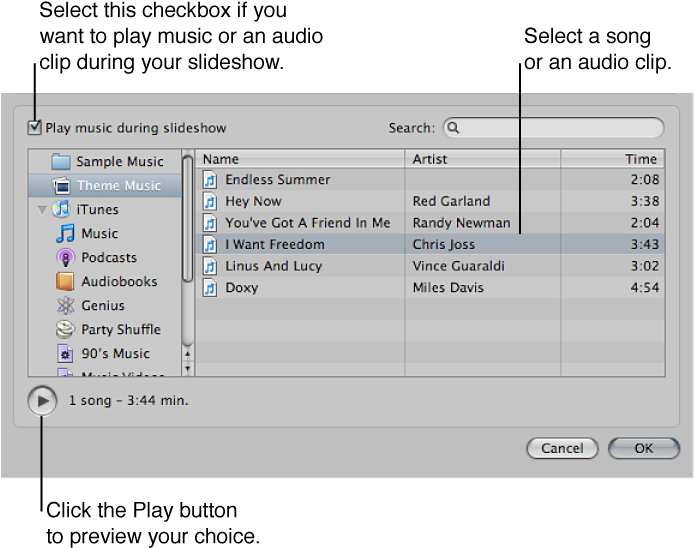Select the Podcasts icon in sidebar
694x548 pixels.
tap(66, 258)
